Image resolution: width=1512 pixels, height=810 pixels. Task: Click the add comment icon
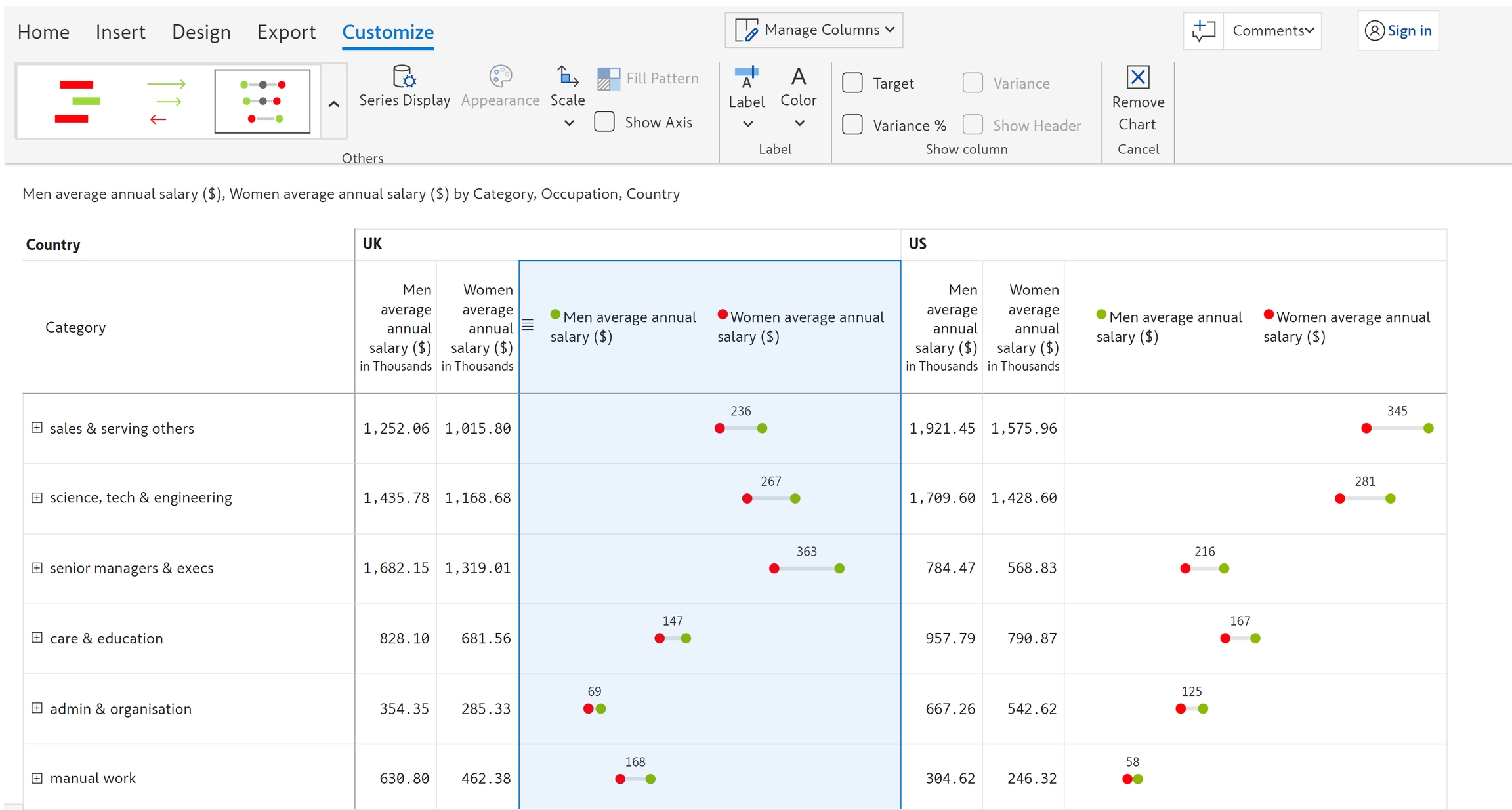[1203, 31]
